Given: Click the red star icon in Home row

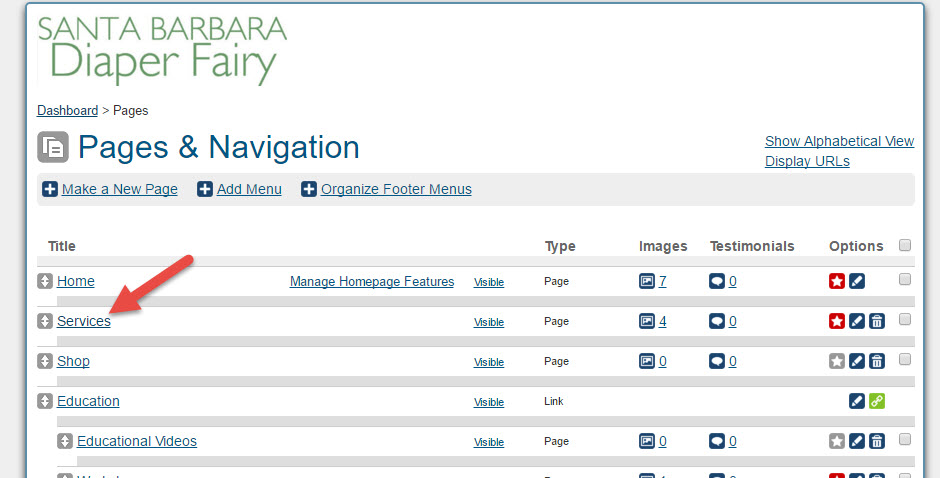Looking at the screenshot, I should click(x=837, y=281).
